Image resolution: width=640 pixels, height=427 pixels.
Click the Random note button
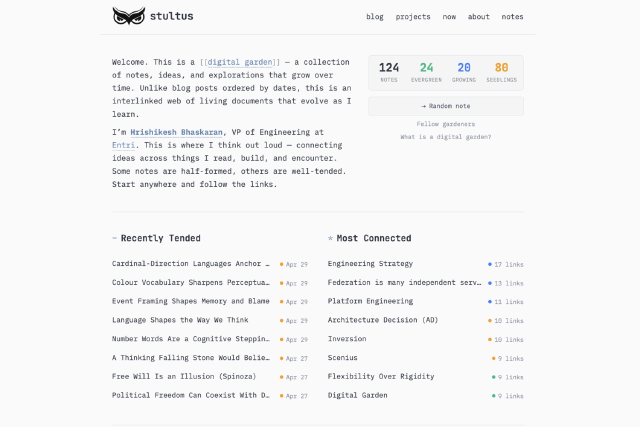click(446, 106)
